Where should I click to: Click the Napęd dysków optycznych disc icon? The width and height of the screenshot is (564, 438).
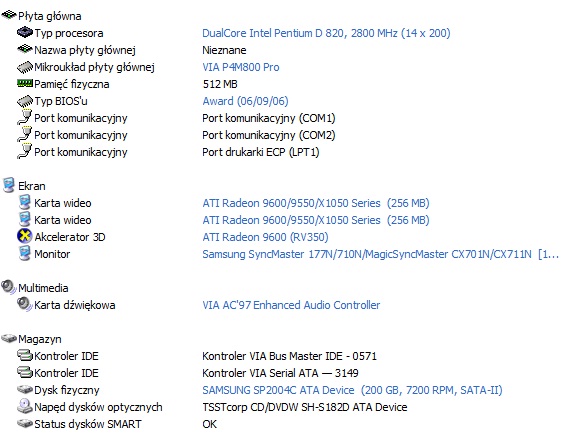[25, 406]
